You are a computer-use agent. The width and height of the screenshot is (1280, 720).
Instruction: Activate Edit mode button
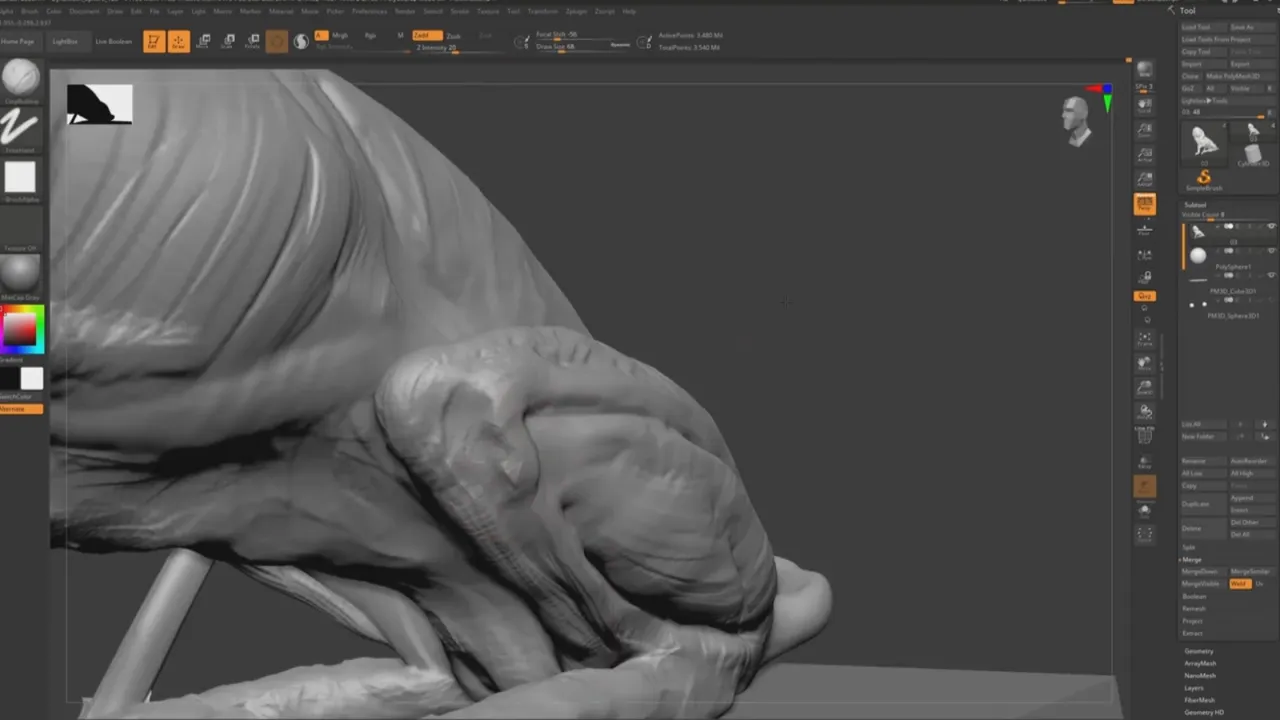tap(154, 41)
